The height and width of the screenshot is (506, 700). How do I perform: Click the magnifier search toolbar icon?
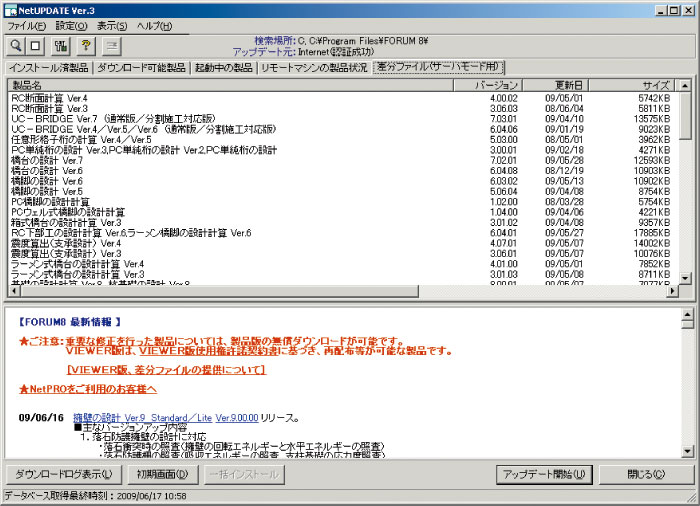pos(16,46)
